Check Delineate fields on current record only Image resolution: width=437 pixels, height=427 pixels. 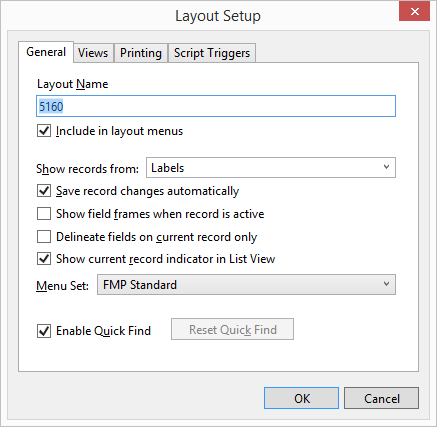(x=44, y=237)
